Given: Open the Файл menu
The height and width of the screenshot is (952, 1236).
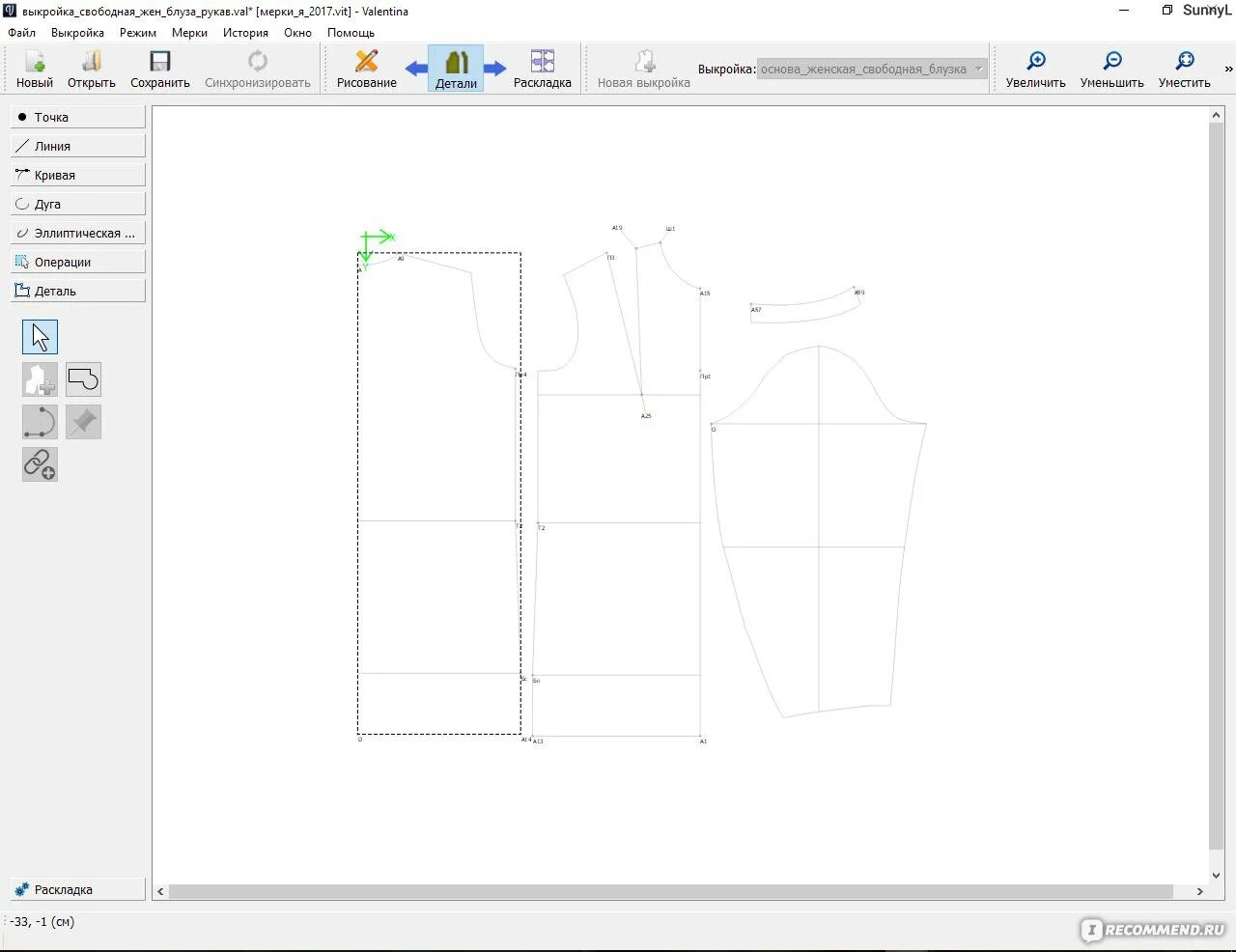Looking at the screenshot, I should [21, 33].
